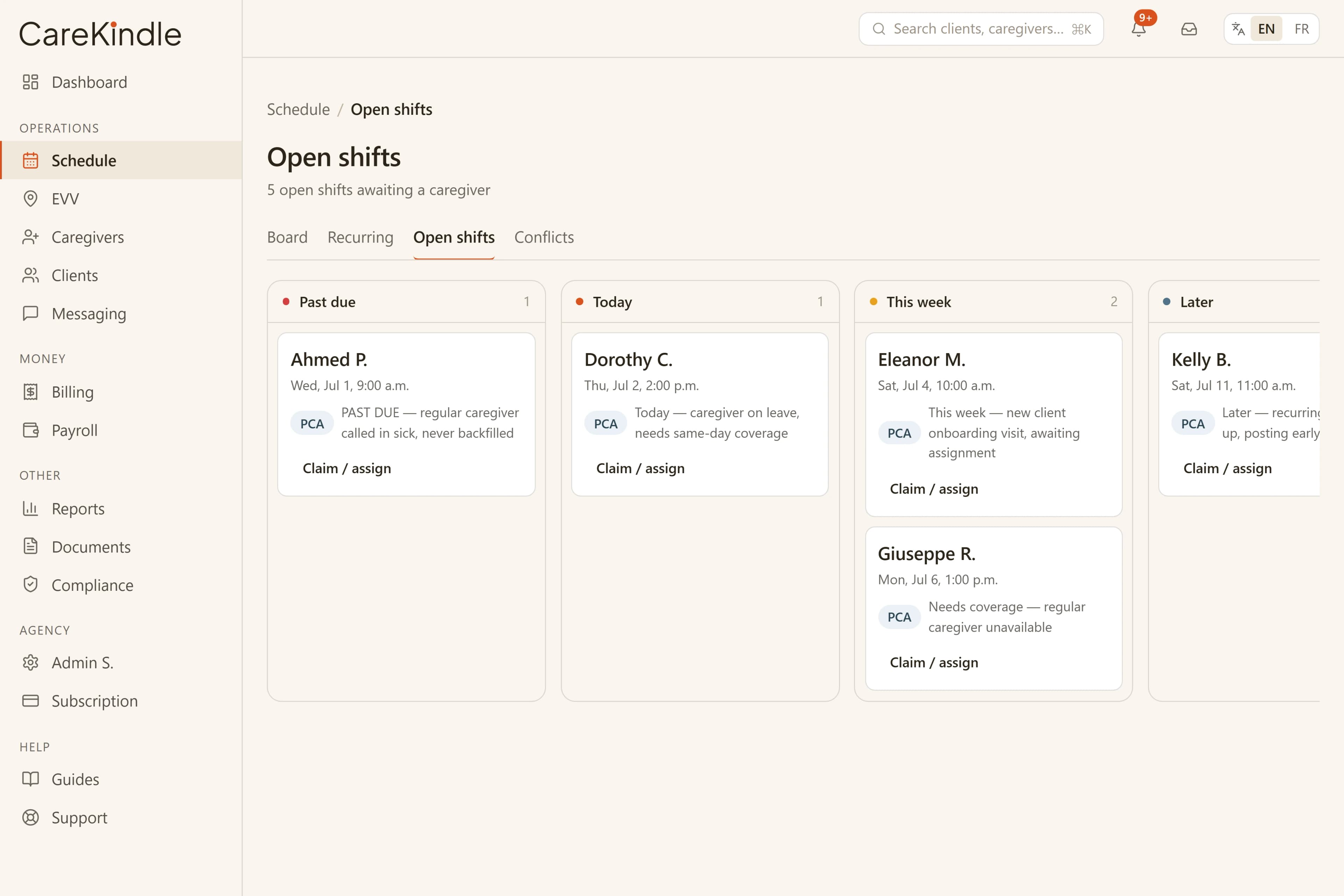Open notifications bell with 9+ badge
This screenshot has height=896, width=1344.
point(1139,29)
